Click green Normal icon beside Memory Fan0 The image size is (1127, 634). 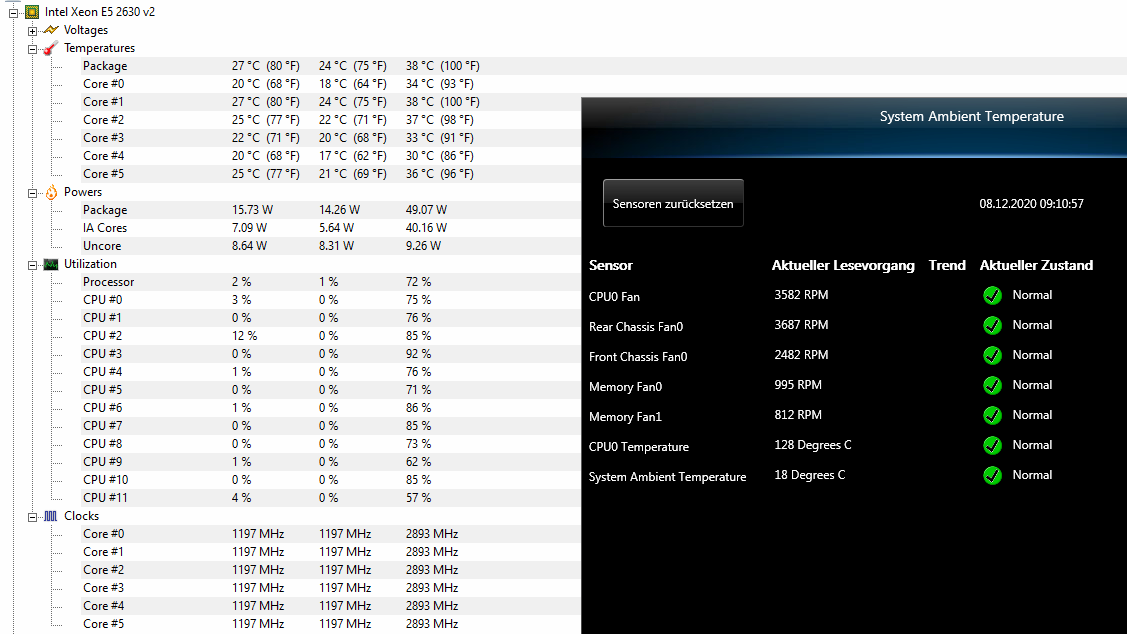[x=992, y=385]
